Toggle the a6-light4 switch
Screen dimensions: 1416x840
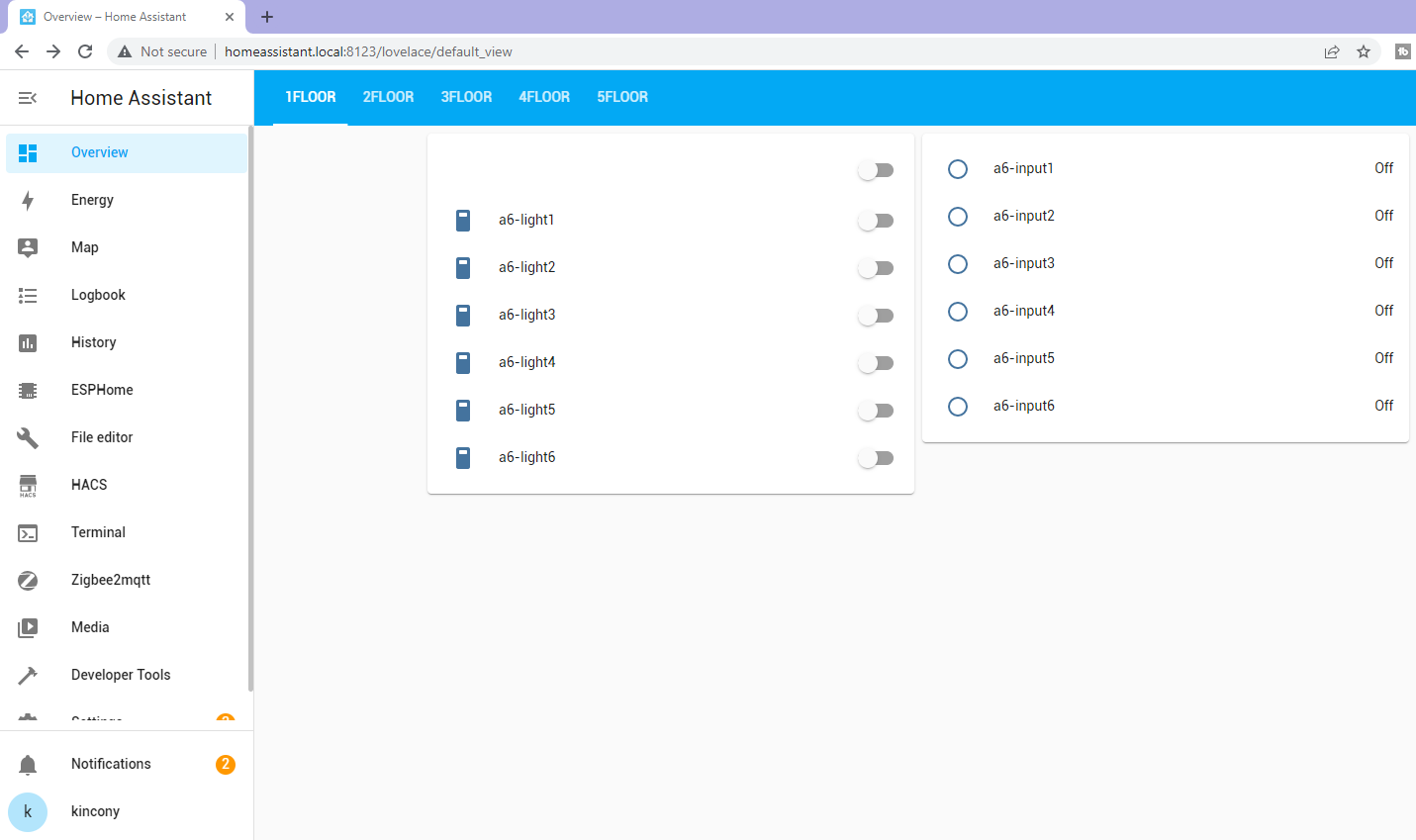coord(876,363)
